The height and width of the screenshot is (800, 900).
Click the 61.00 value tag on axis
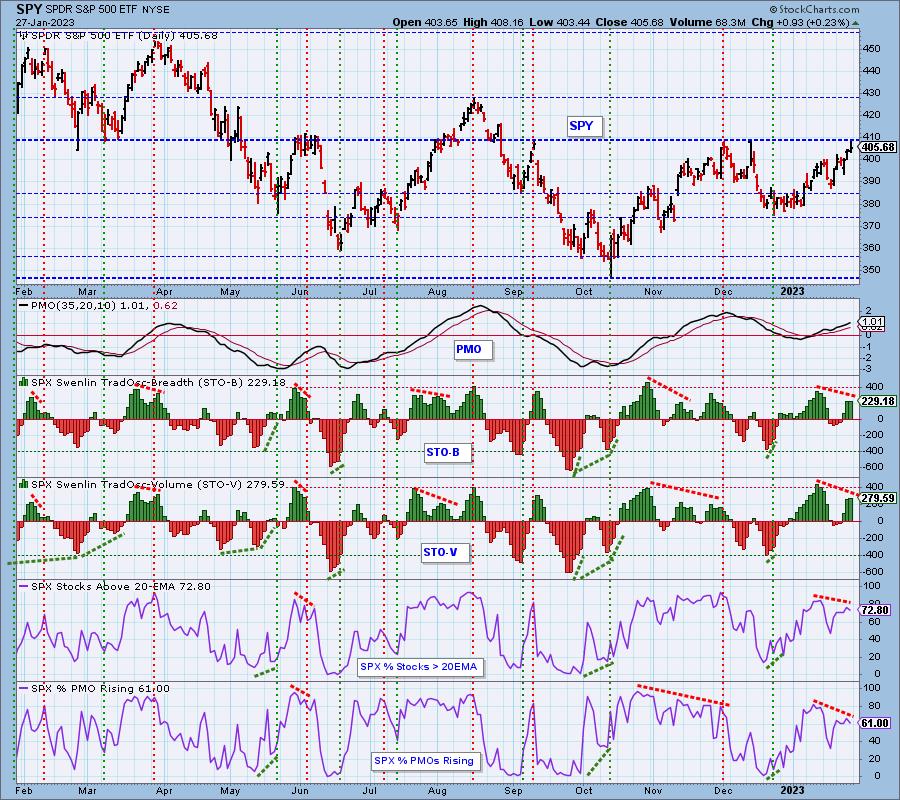(876, 723)
